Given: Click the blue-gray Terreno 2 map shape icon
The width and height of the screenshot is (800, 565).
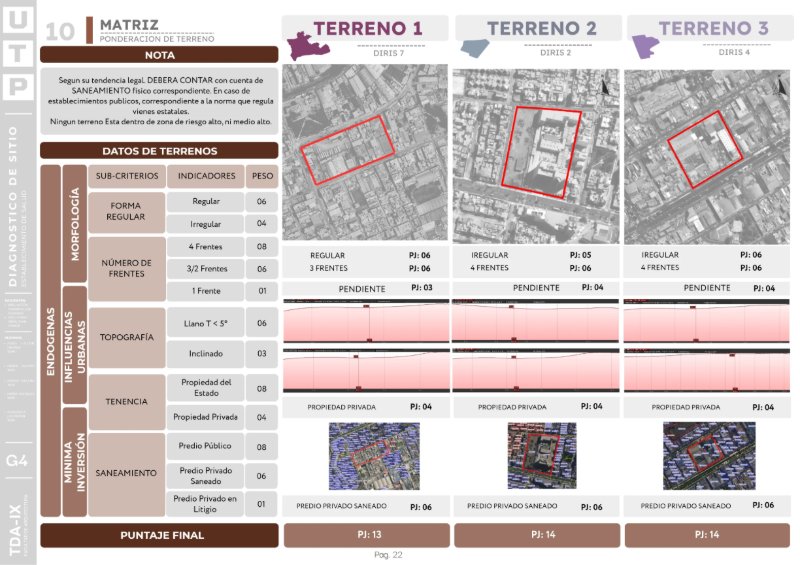Looking at the screenshot, I should point(474,49).
